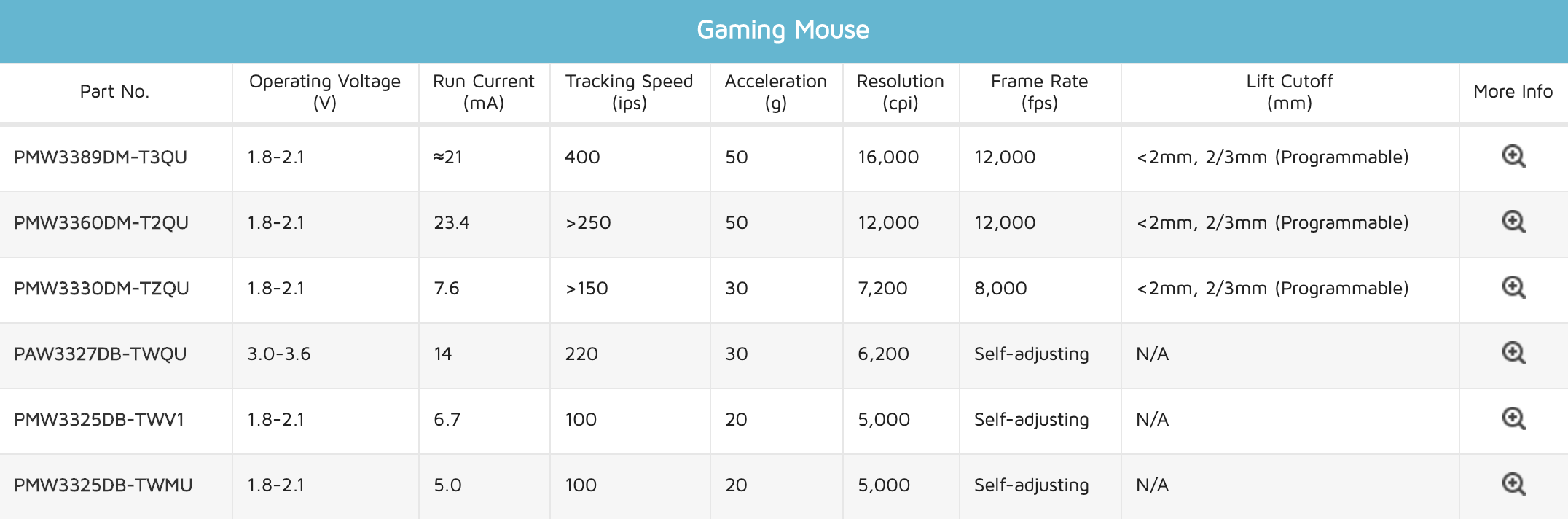Viewport: 1568px width, 519px height.
Task: Select the Part No. column header
Action: [114, 92]
